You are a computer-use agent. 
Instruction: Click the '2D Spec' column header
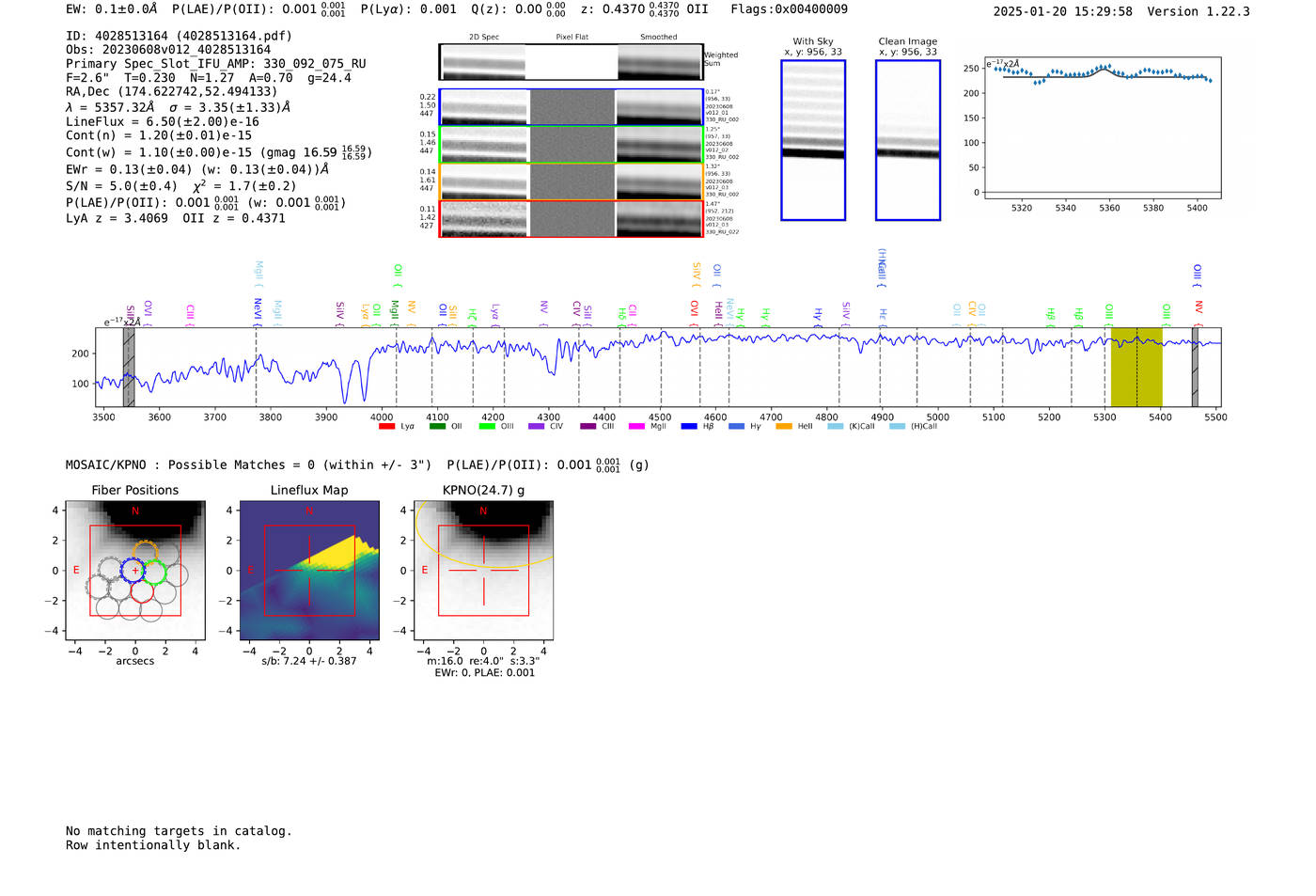point(484,38)
